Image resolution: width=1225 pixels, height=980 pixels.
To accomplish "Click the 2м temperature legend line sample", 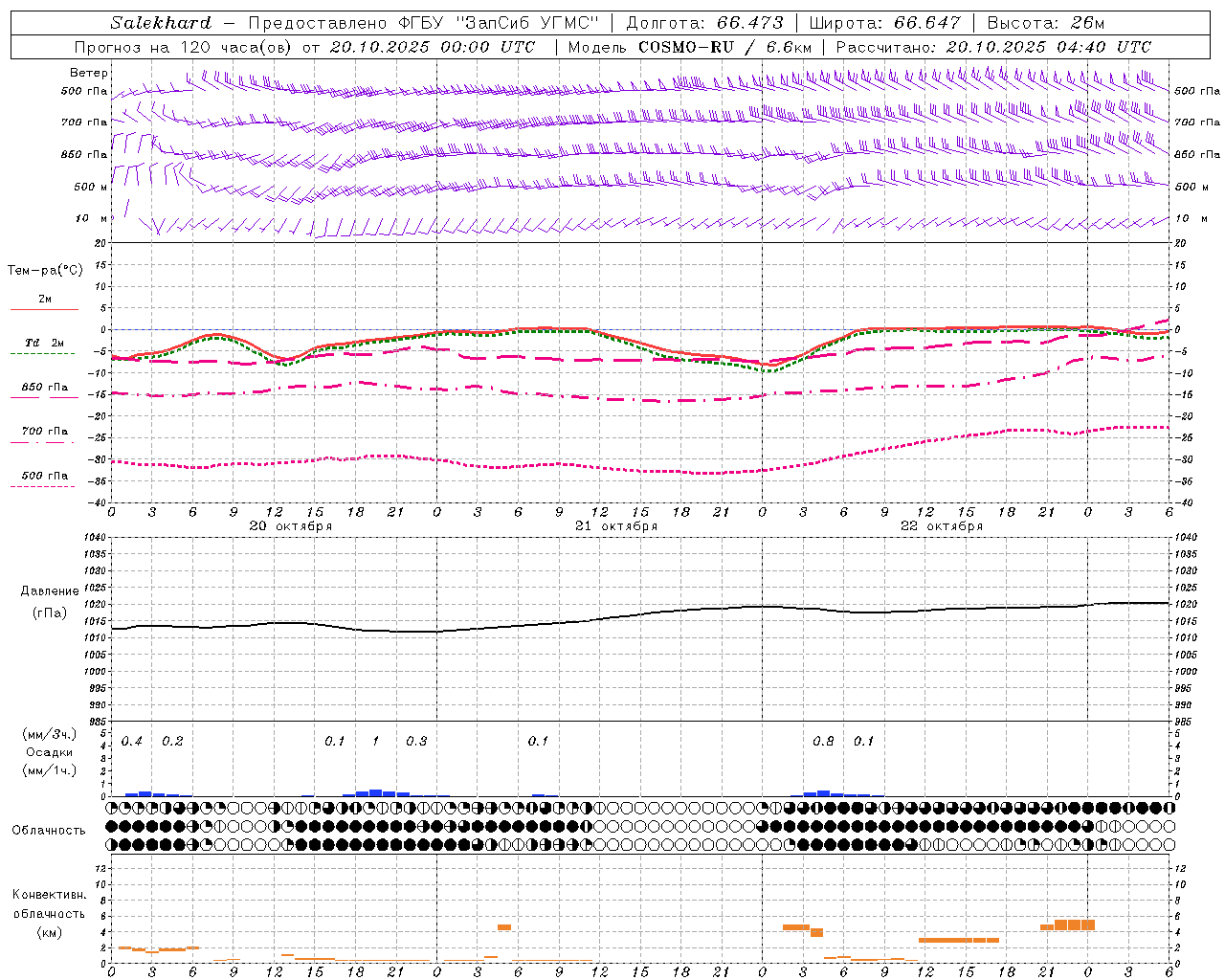I will coord(43,310).
